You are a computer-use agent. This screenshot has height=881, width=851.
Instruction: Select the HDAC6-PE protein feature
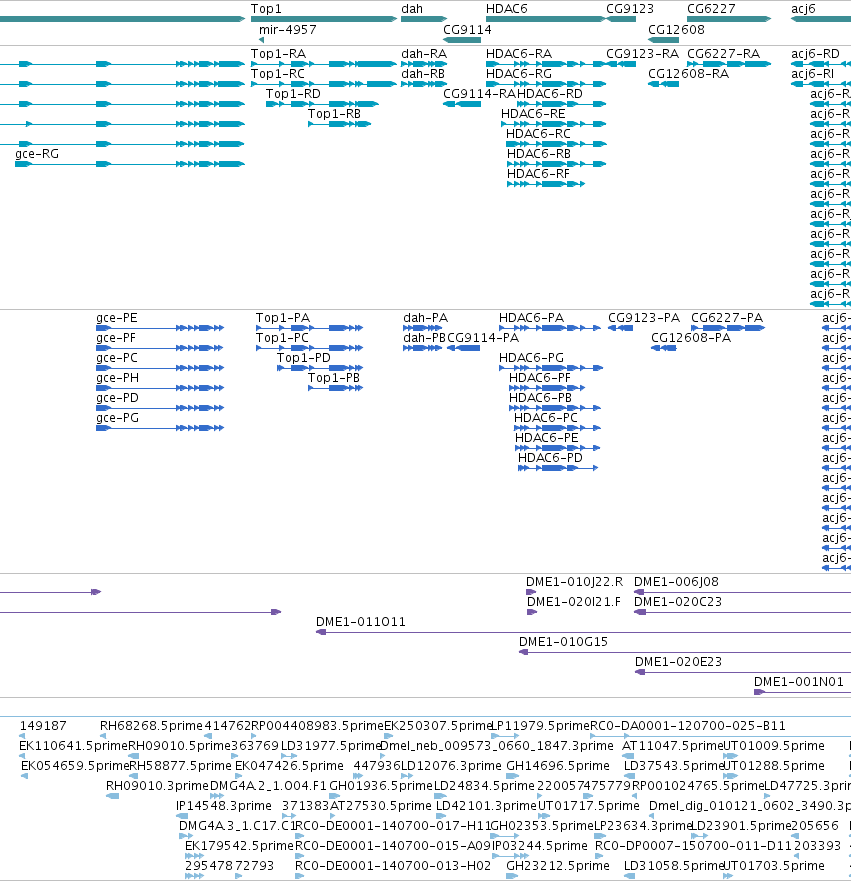point(558,448)
